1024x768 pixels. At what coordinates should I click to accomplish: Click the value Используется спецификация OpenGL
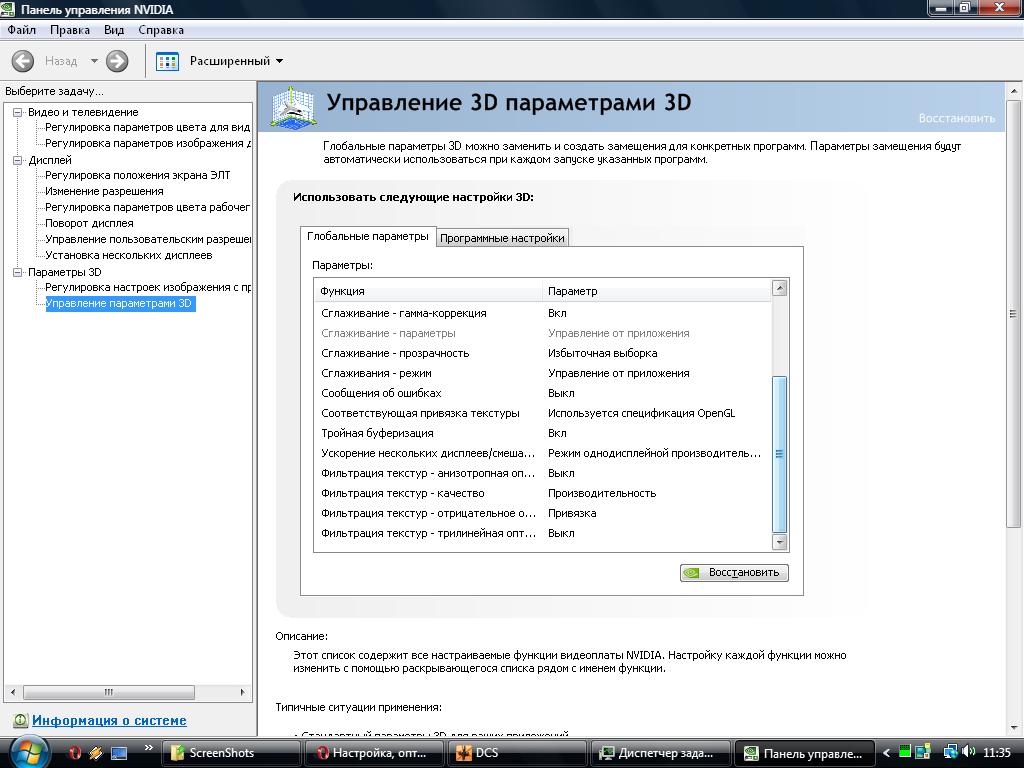point(641,413)
